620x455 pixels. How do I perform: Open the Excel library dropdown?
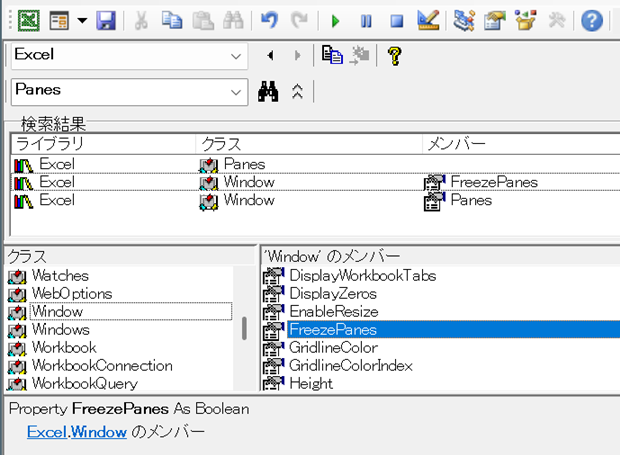click(236, 56)
